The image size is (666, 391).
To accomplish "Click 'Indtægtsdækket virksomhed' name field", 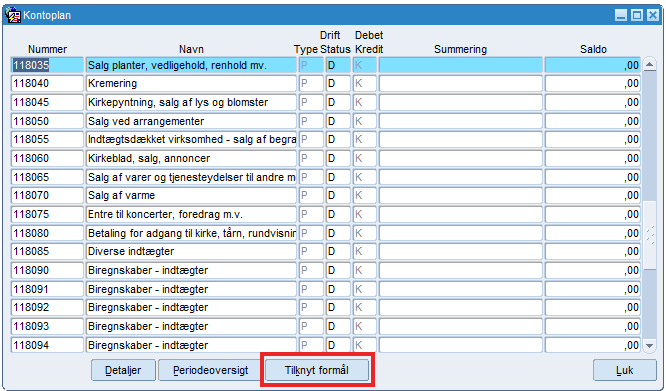I will [191, 140].
